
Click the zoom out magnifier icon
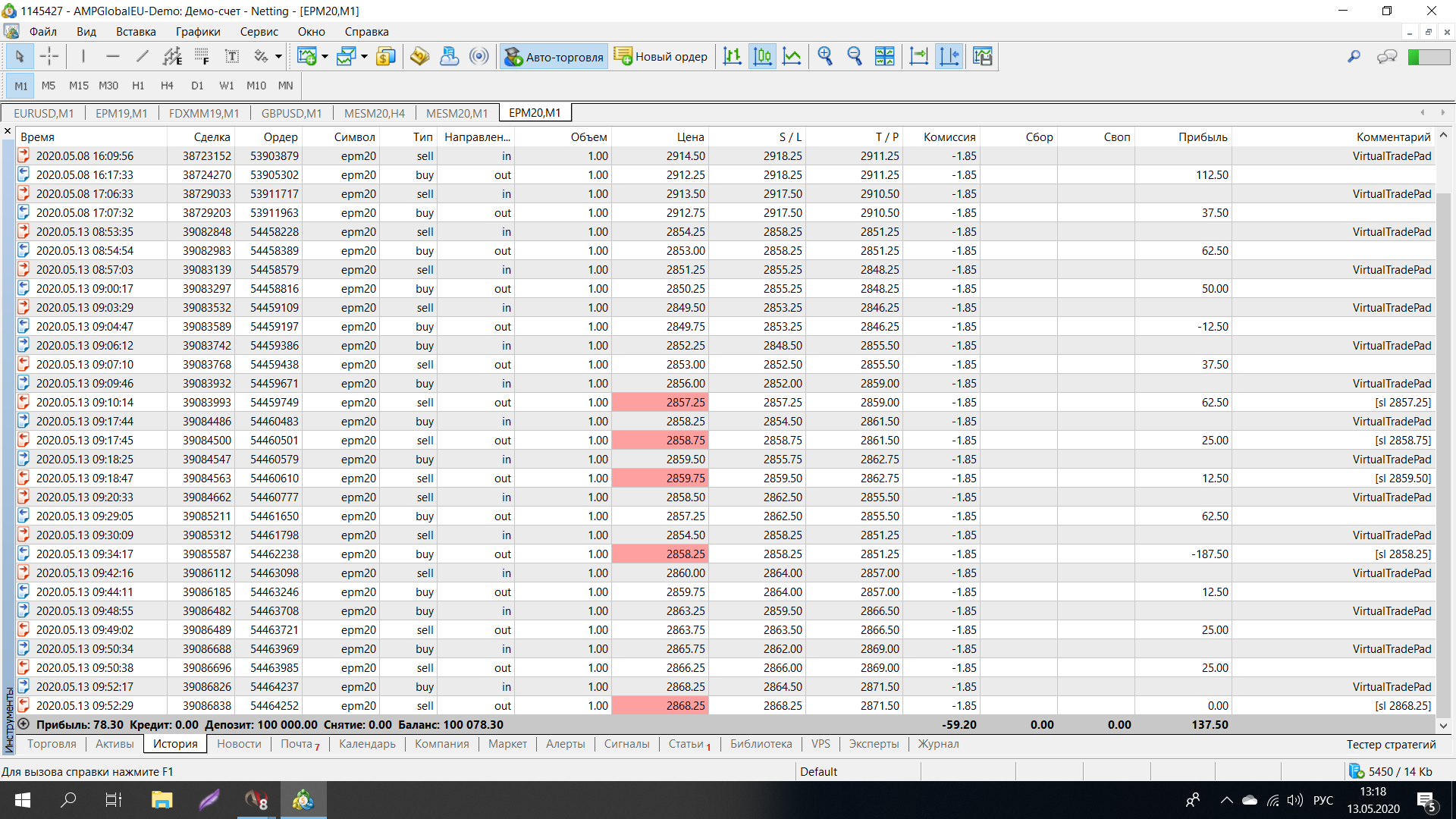(x=855, y=56)
